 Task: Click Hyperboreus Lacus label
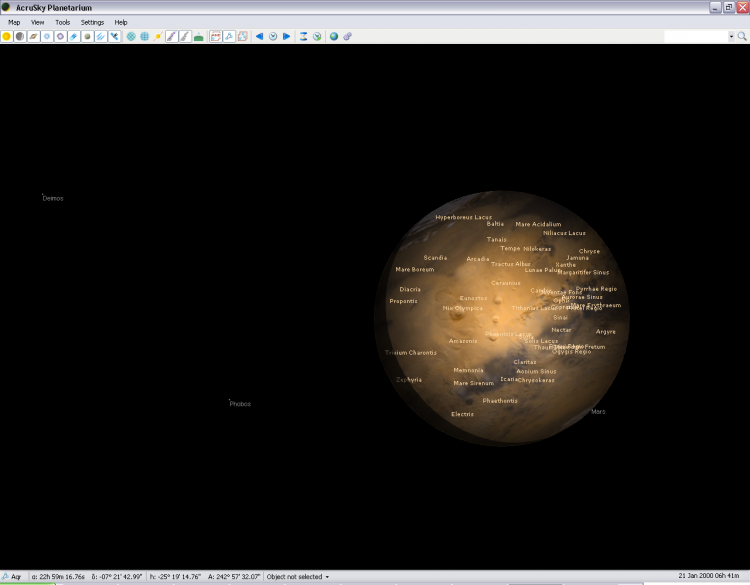(x=463, y=217)
